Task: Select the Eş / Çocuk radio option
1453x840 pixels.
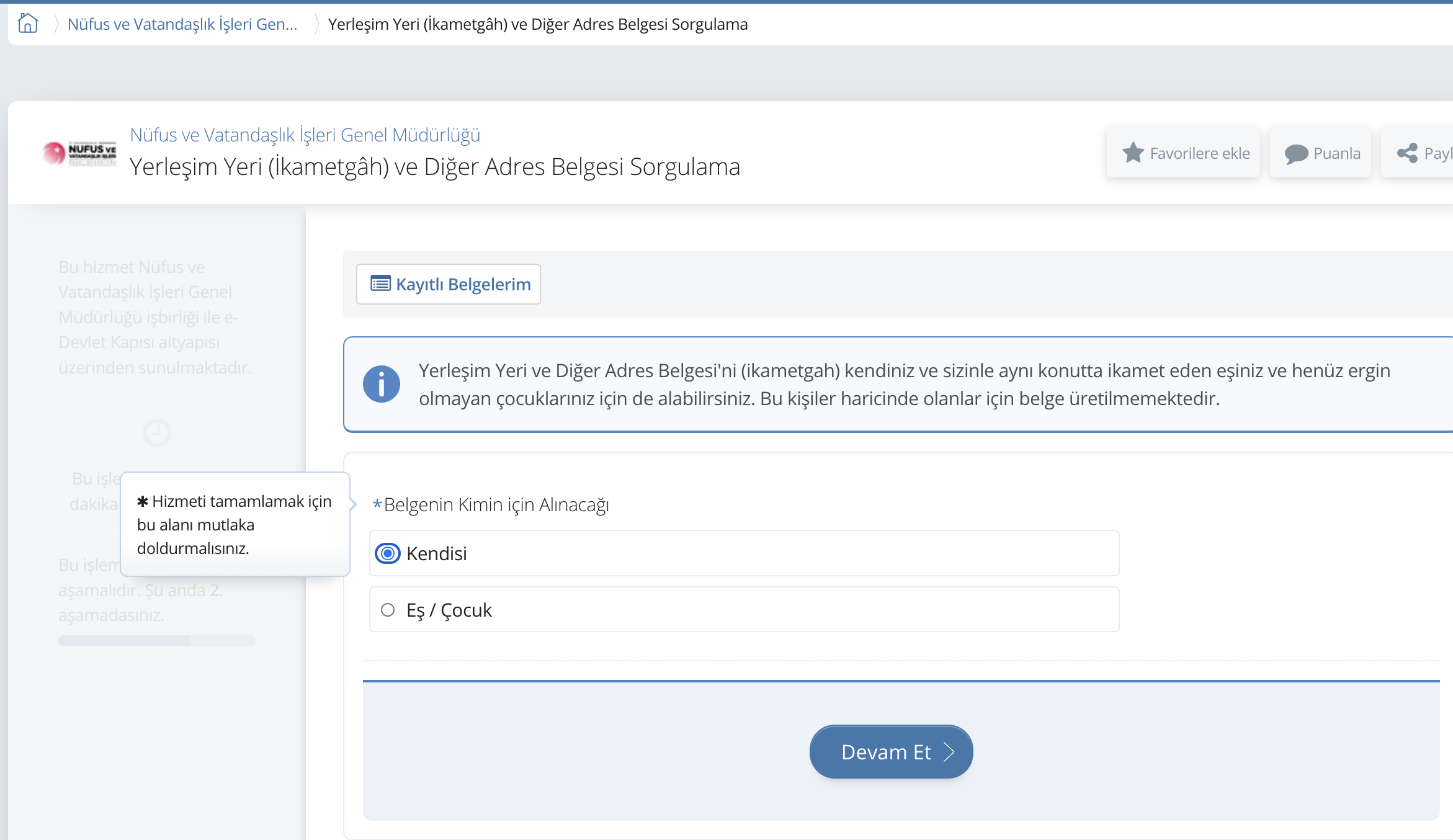Action: click(387, 609)
